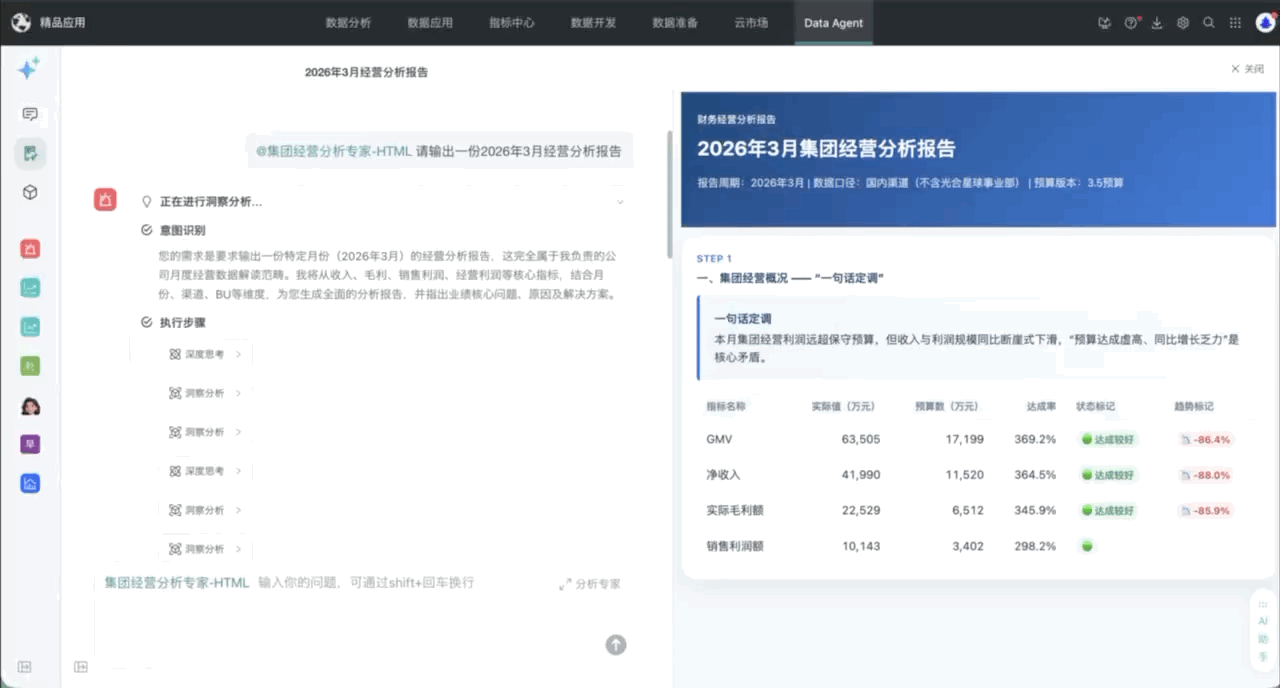Open the red agent icon in sidebar
The height and width of the screenshot is (688, 1280).
pyautogui.click(x=30, y=249)
